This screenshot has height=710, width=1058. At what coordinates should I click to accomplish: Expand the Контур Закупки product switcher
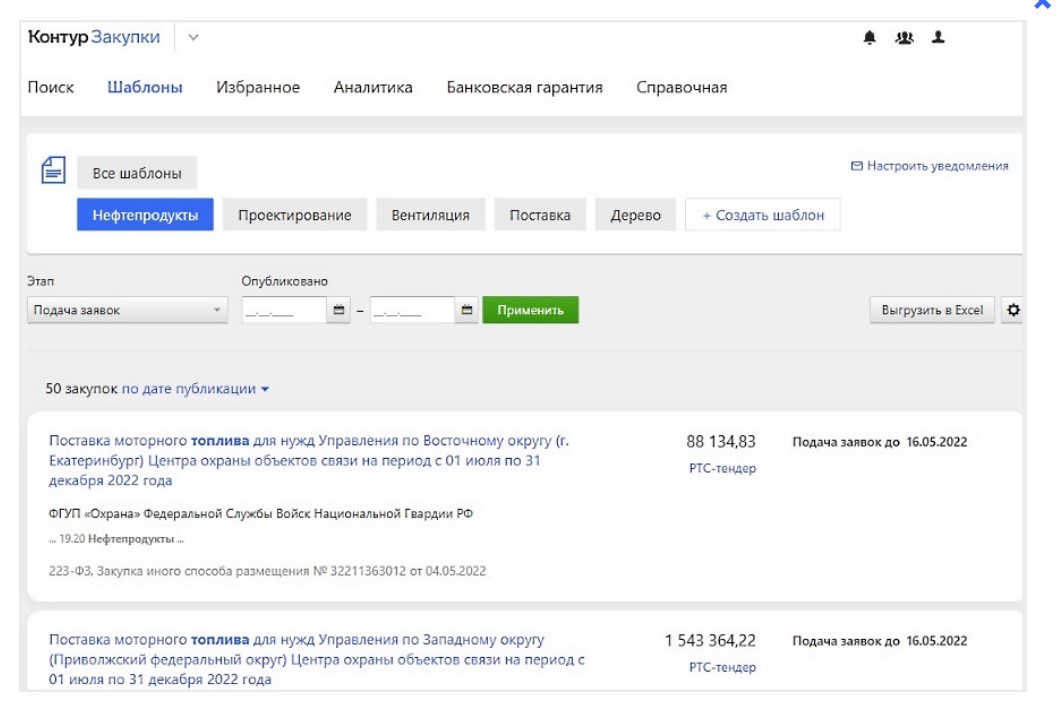point(193,38)
